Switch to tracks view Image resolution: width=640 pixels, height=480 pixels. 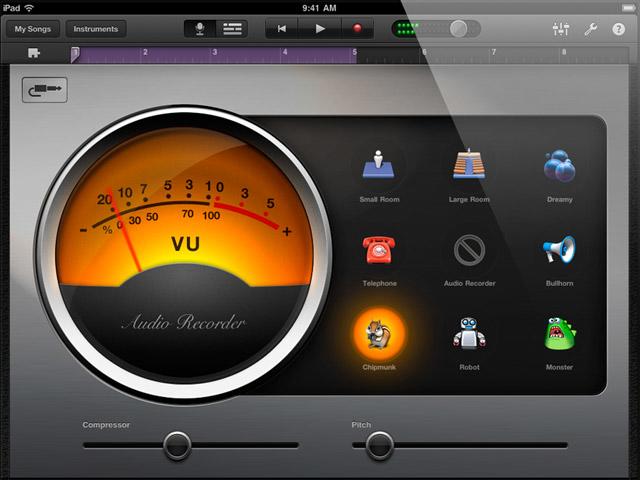(232, 29)
